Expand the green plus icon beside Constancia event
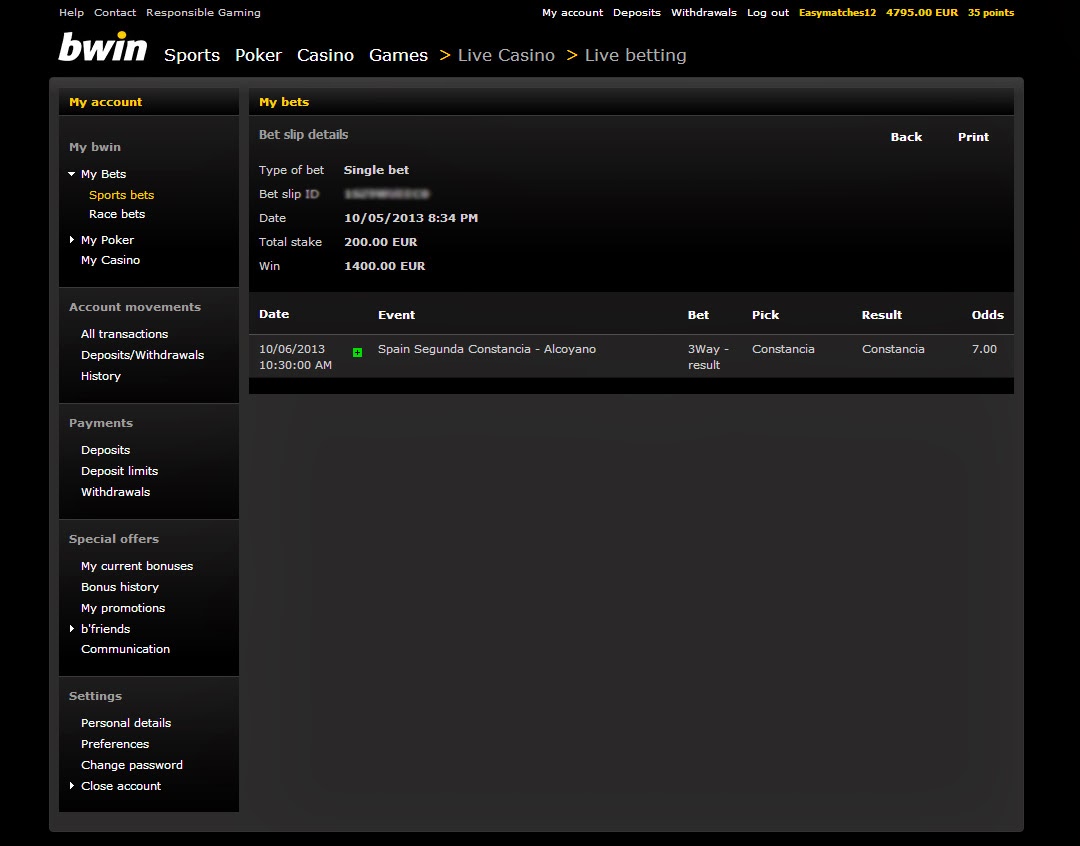 point(357,352)
